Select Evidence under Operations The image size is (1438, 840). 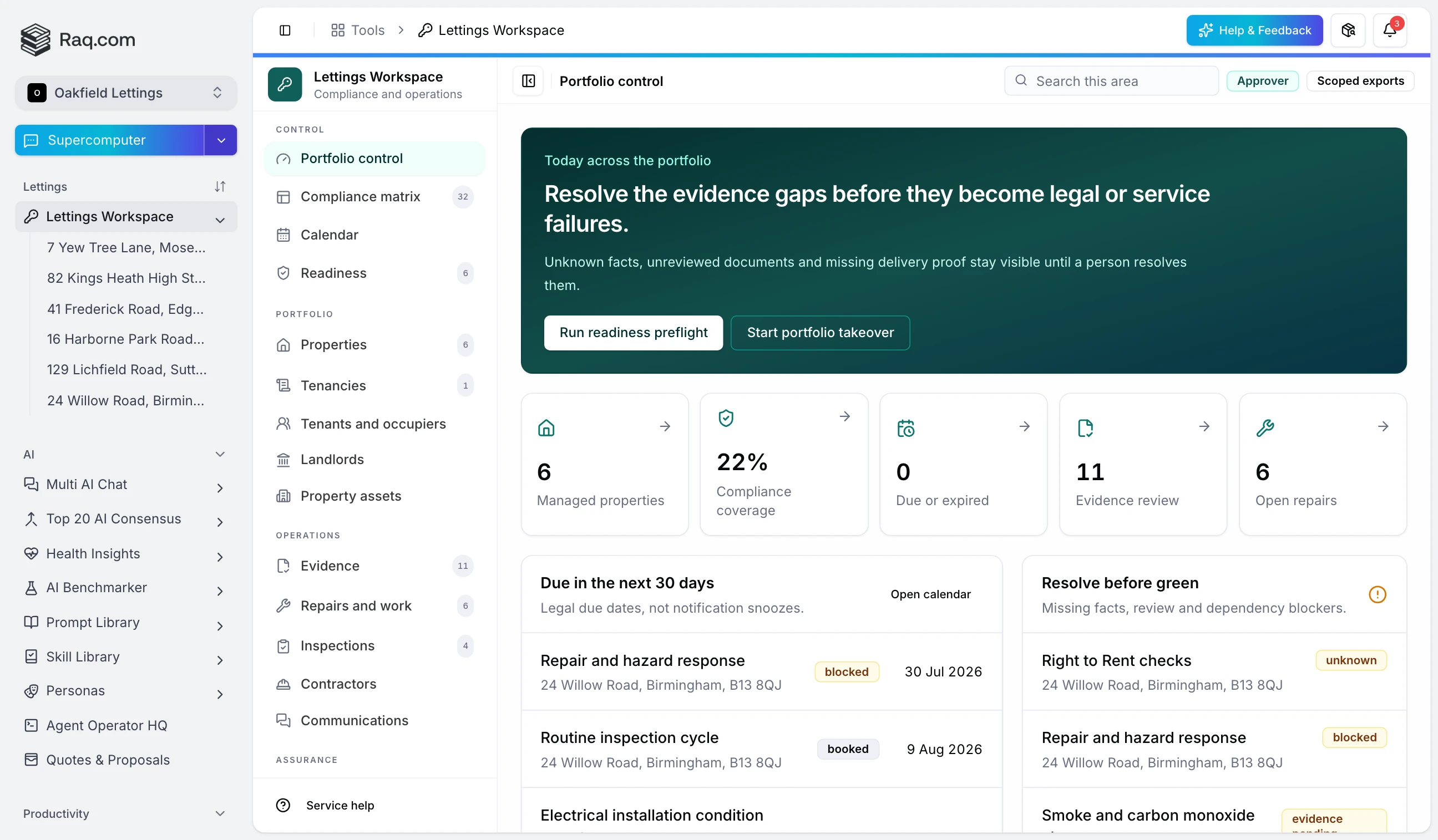tap(374, 566)
